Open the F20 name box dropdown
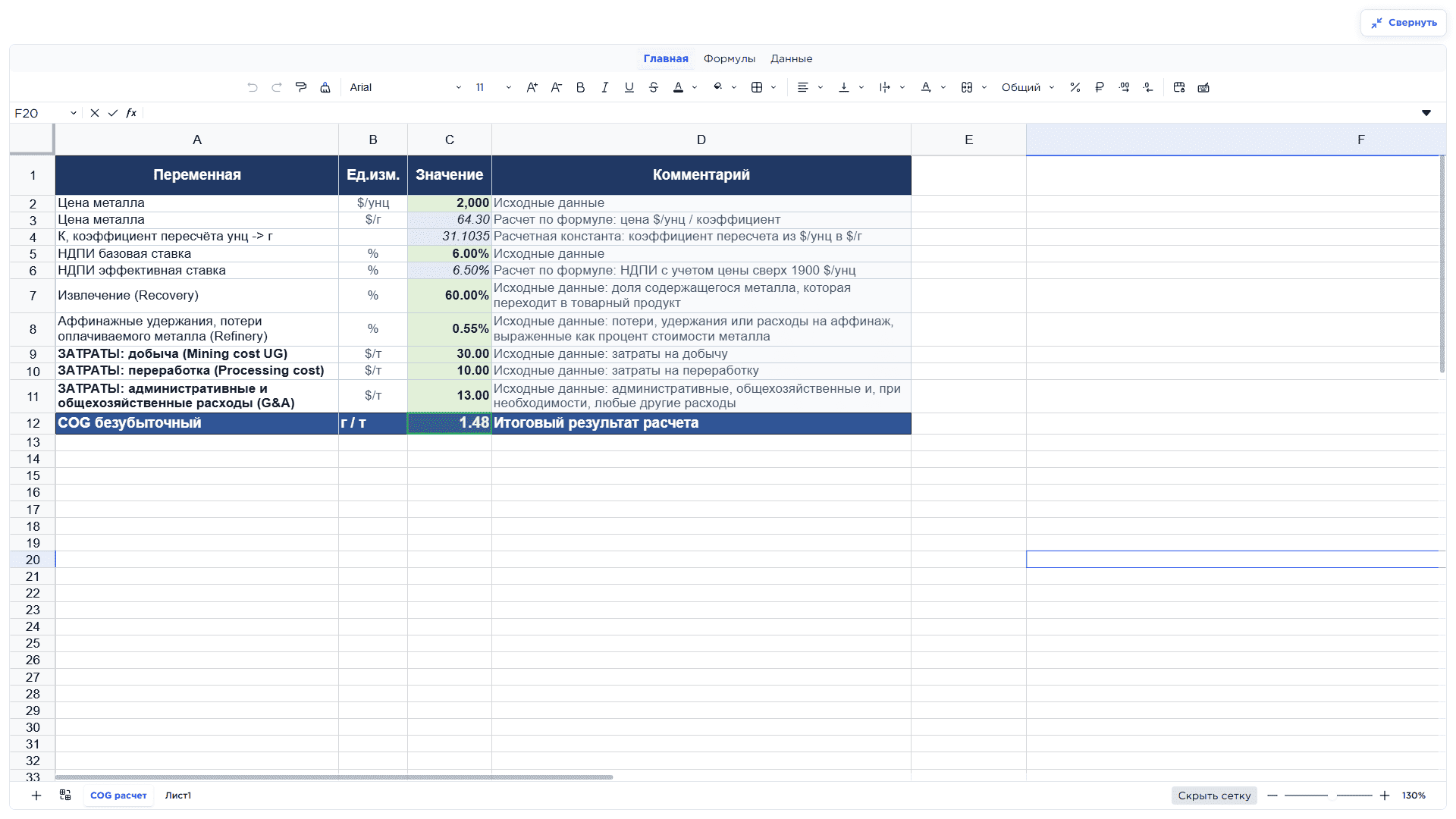The image size is (1456, 819). click(x=74, y=113)
